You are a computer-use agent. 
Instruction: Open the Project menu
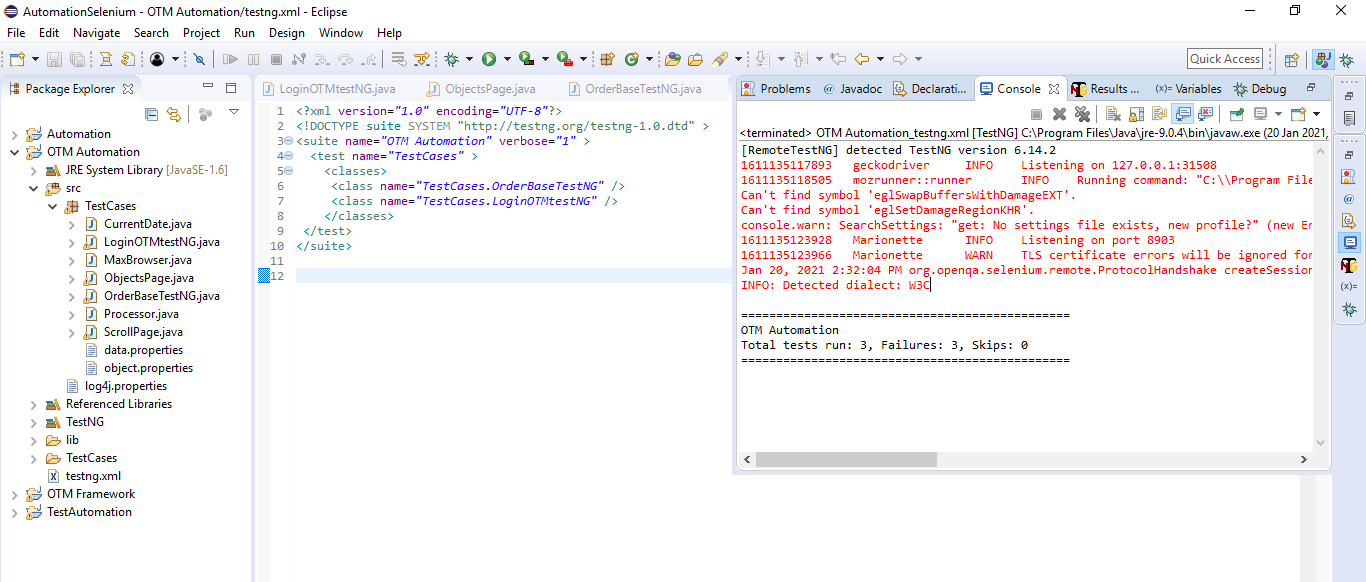coord(201,33)
